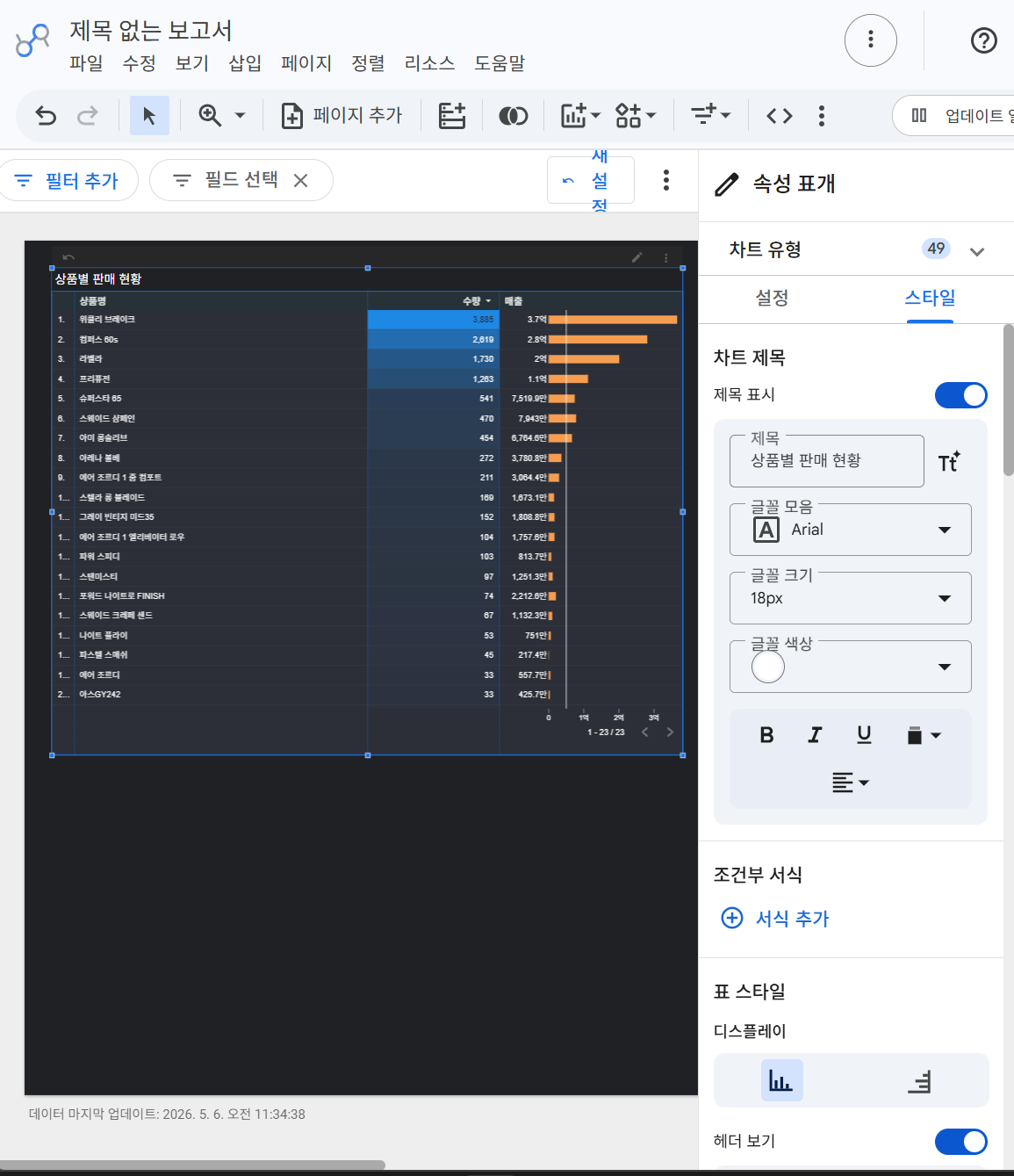Open the add control dropdown

pos(711,115)
